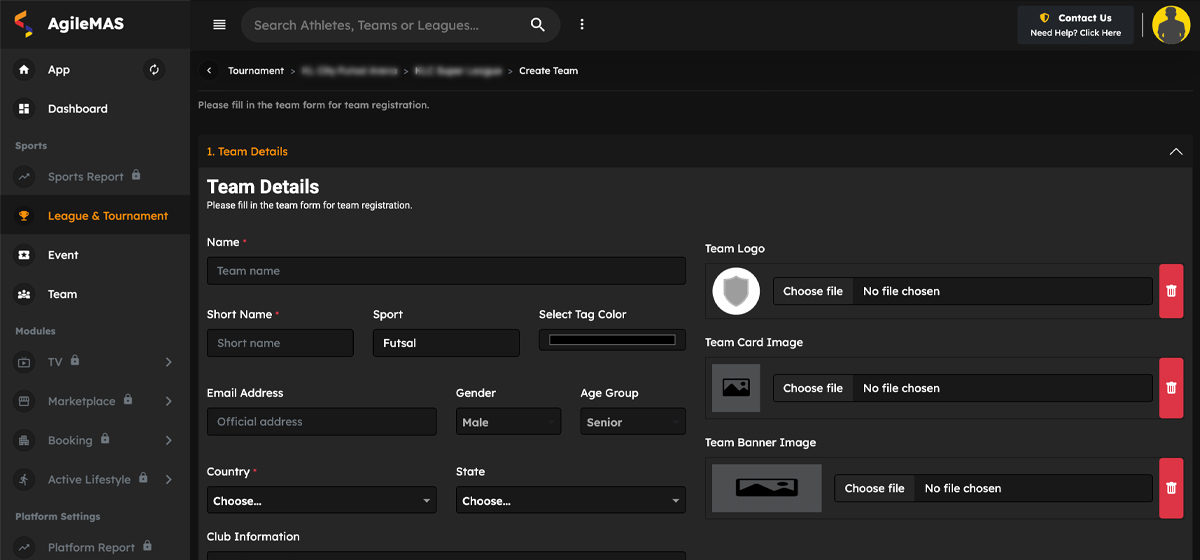Open the Gender dropdown

click(x=508, y=422)
